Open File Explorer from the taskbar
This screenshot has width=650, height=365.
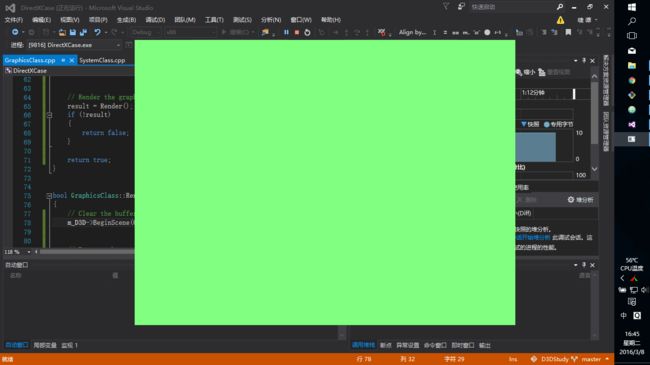coord(632,66)
